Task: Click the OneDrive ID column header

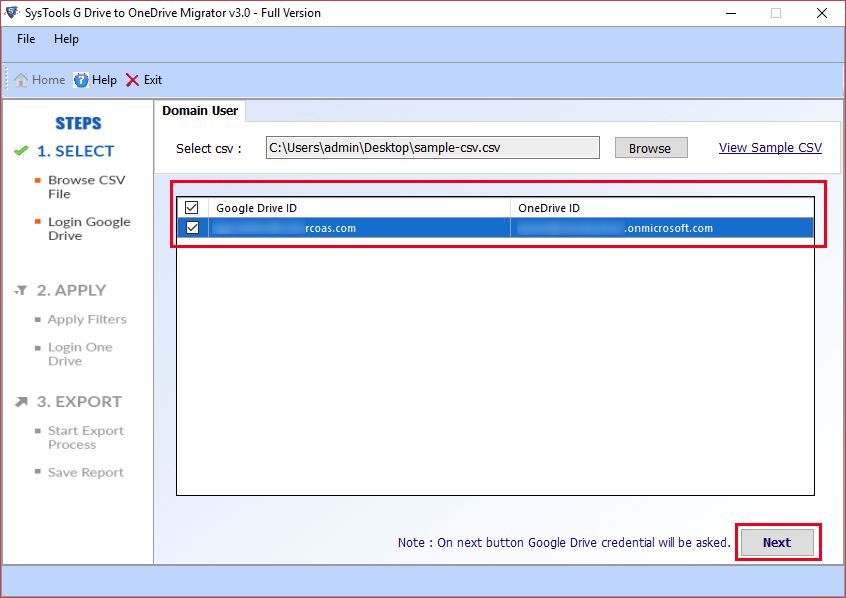Action: pyautogui.click(x=662, y=208)
